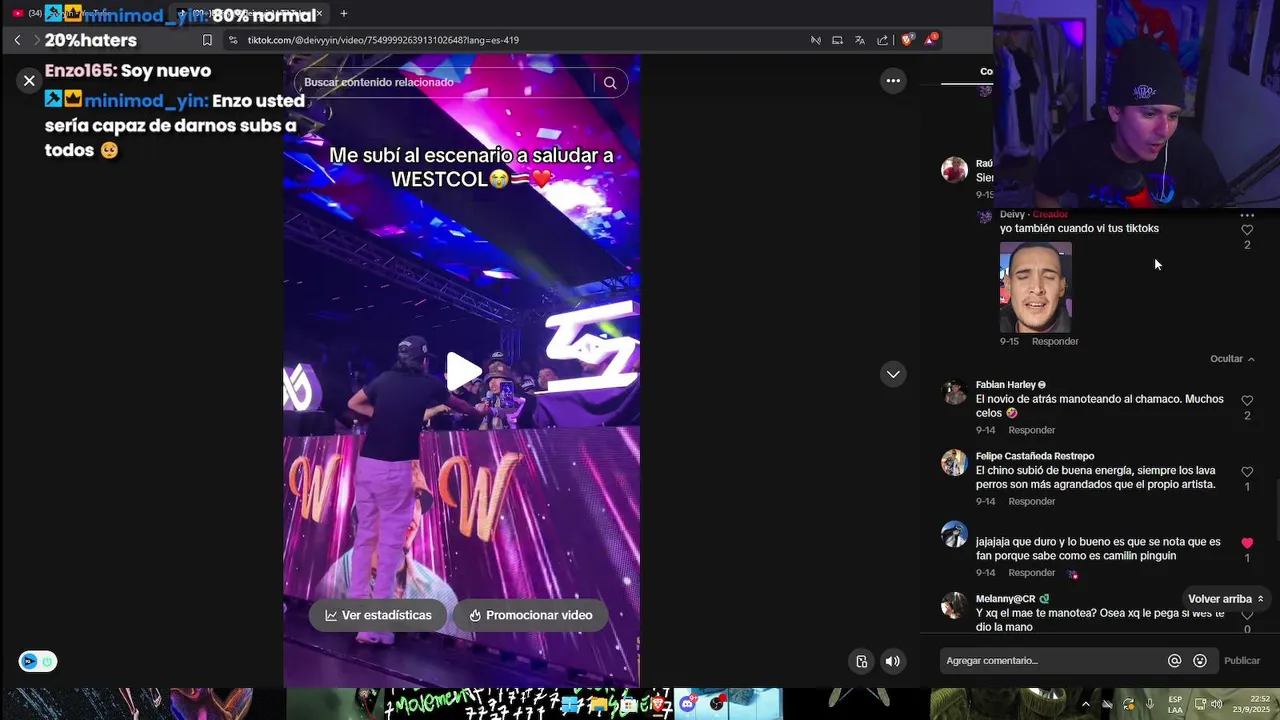
Task: Click 'Publicar' to post the comment
Action: tap(1242, 661)
